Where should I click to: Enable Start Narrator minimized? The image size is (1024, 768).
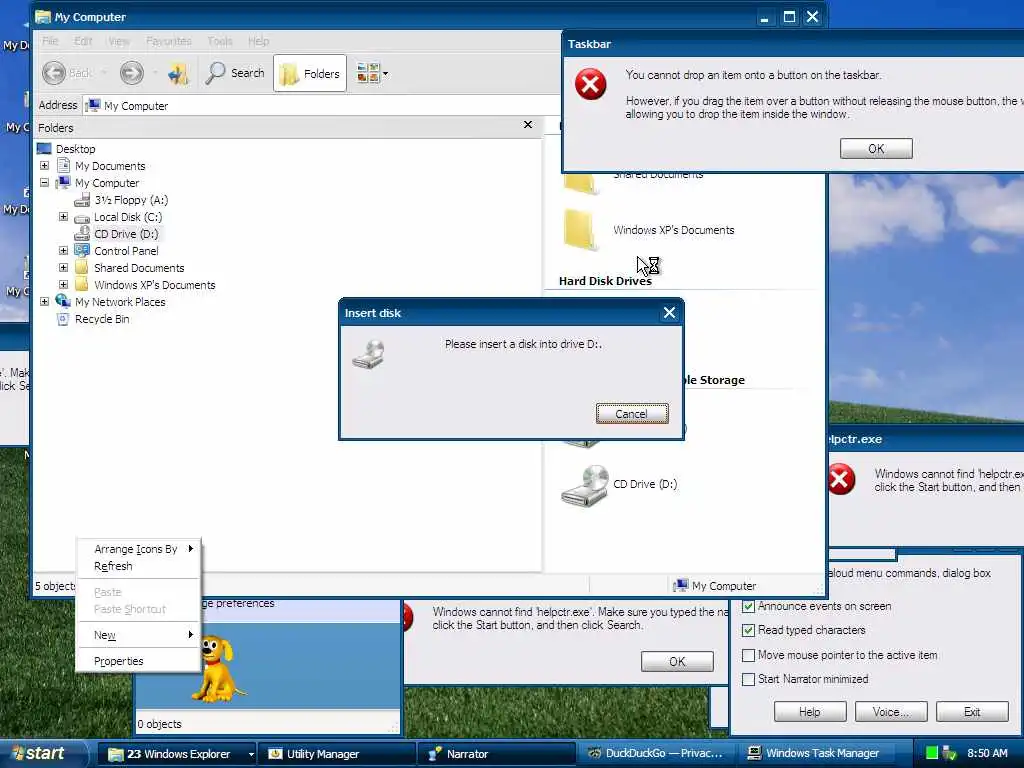[748, 679]
